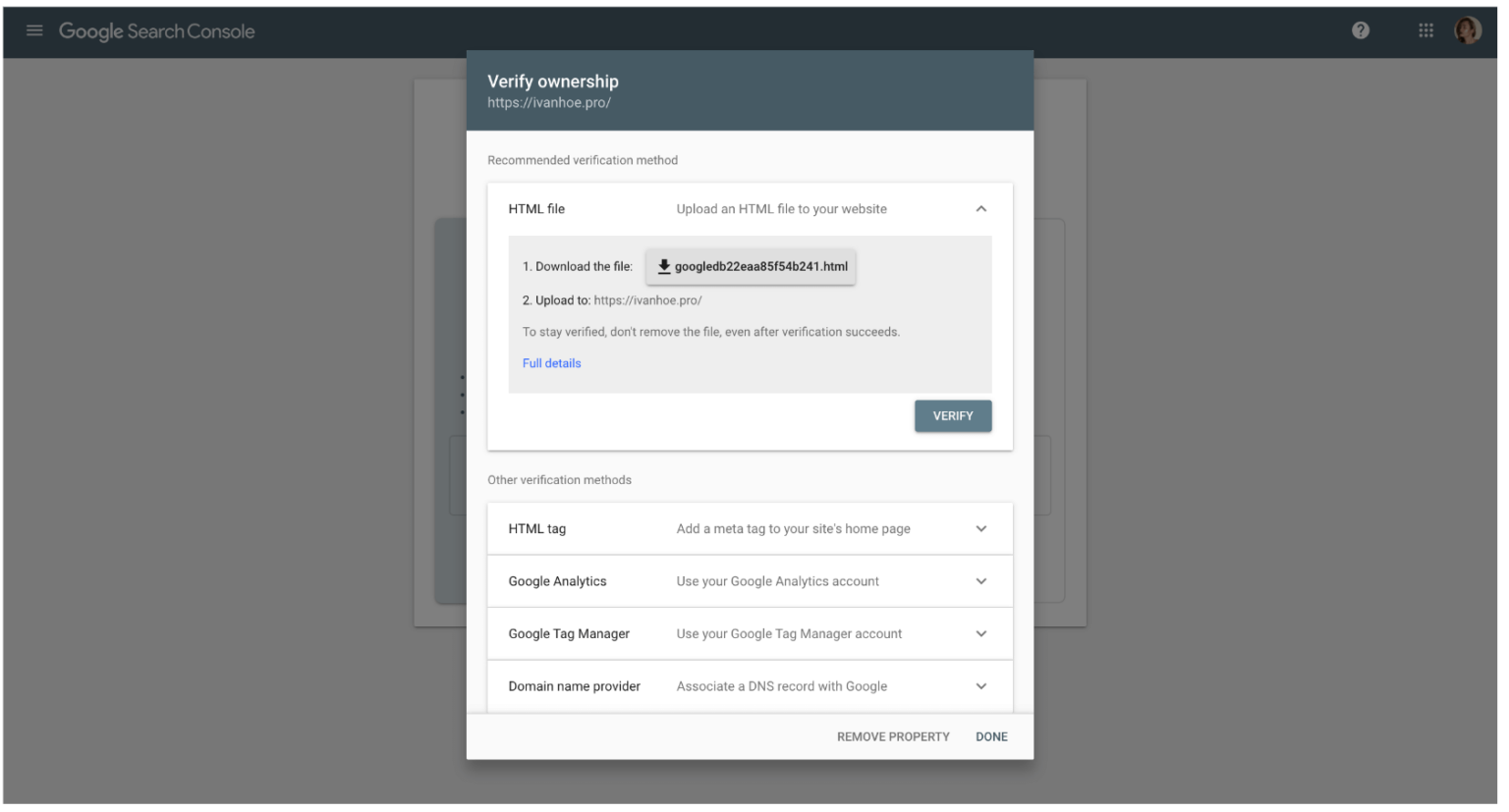Expand the HTML tag method
Screen dimensions: 1509x812
[980, 528]
